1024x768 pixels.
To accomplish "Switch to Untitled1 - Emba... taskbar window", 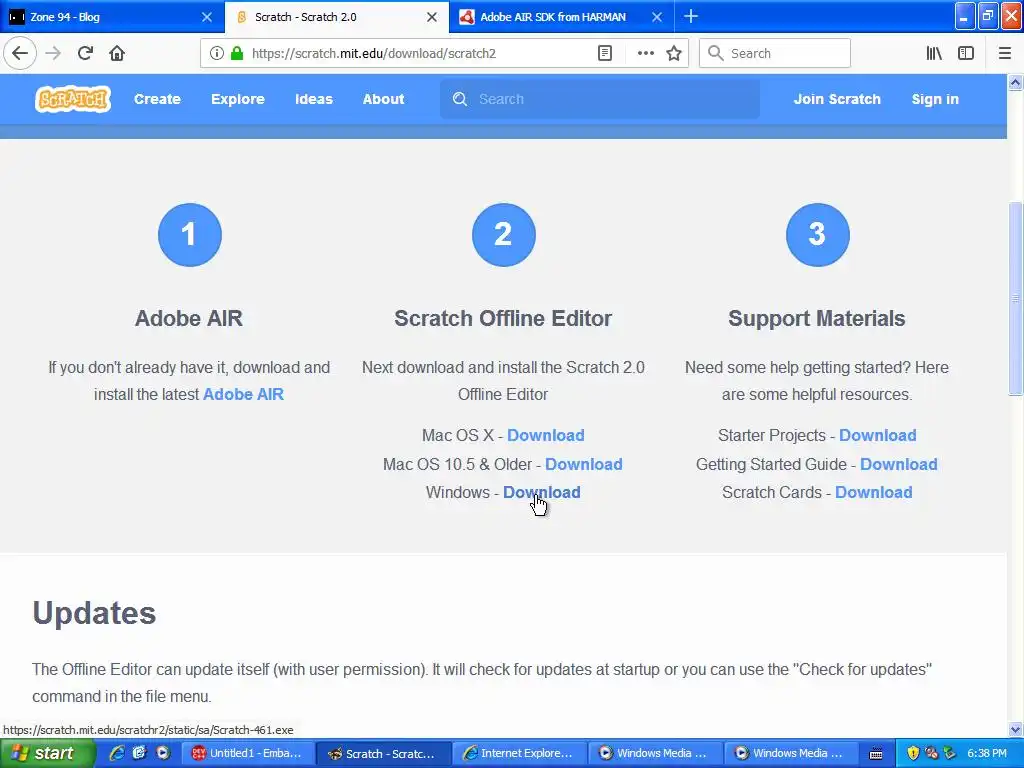I will coord(248,754).
